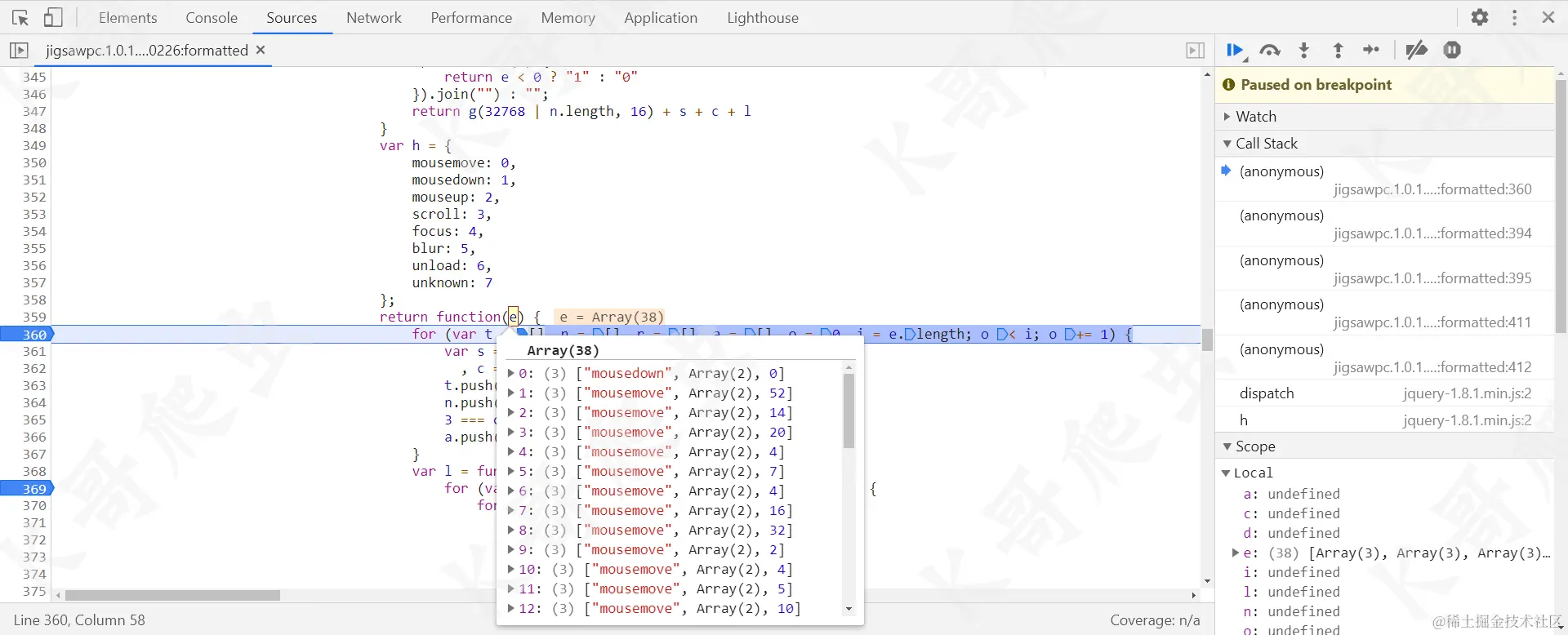Select call stack frame at formatted:360
1568x635 pixels.
[1385, 180]
